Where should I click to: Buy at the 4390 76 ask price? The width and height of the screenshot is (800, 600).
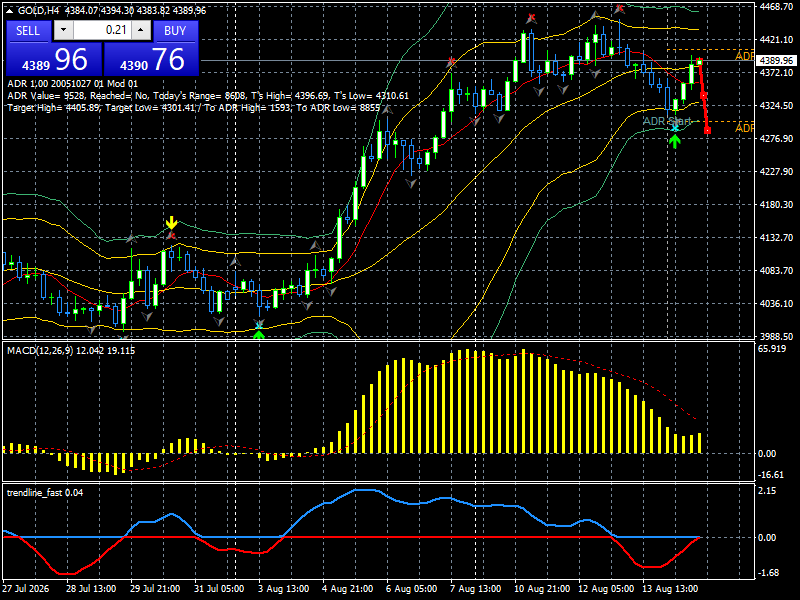(151, 60)
